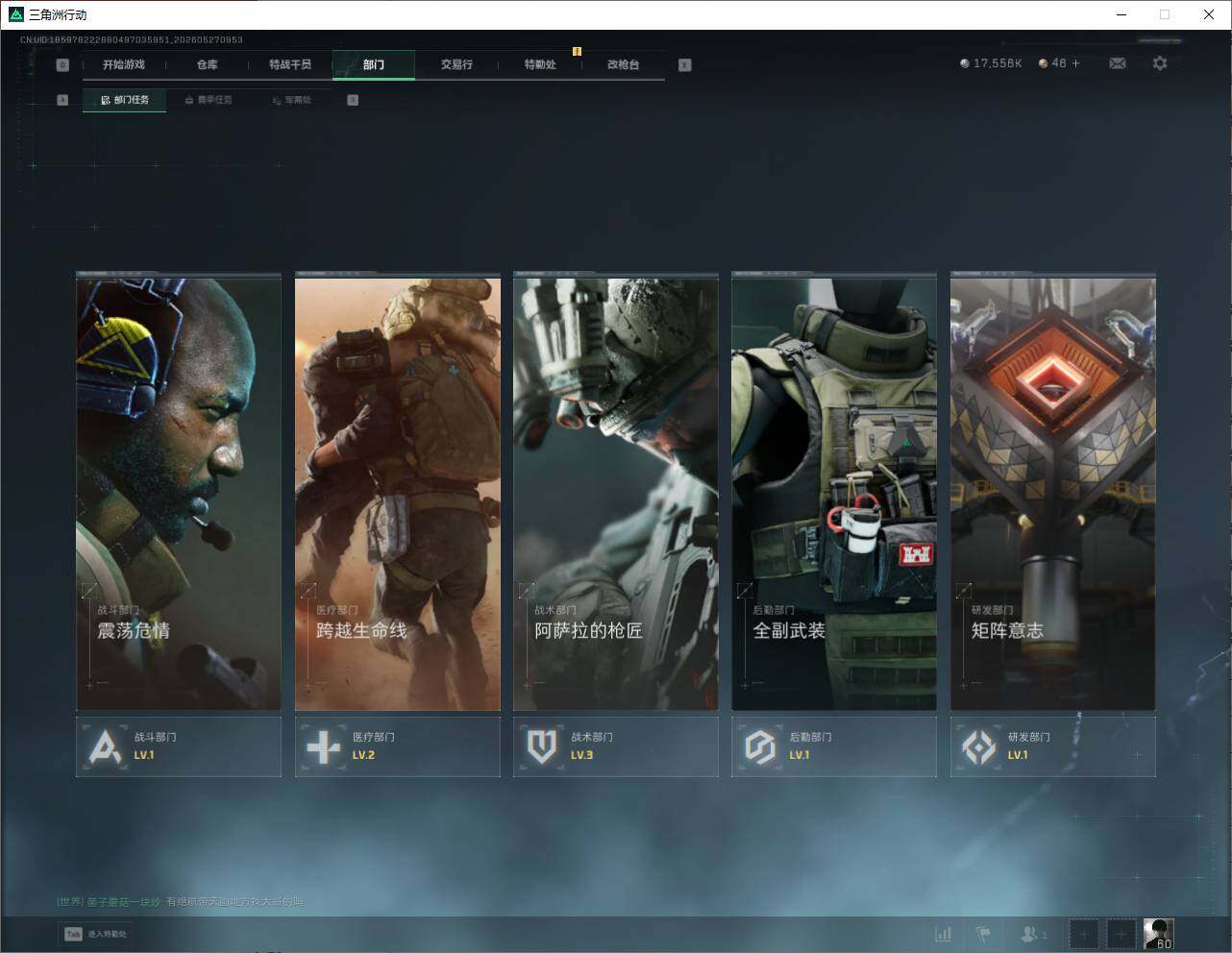Click the 17,558K silver coin balance
Viewport: 1232px width, 953px height.
click(991, 63)
